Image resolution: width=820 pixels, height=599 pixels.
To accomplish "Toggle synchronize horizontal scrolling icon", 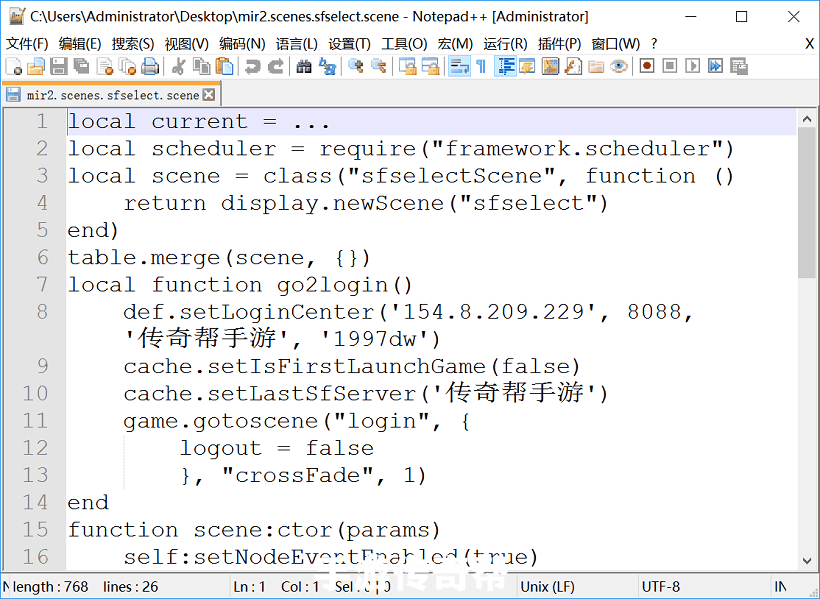I will tap(430, 67).
